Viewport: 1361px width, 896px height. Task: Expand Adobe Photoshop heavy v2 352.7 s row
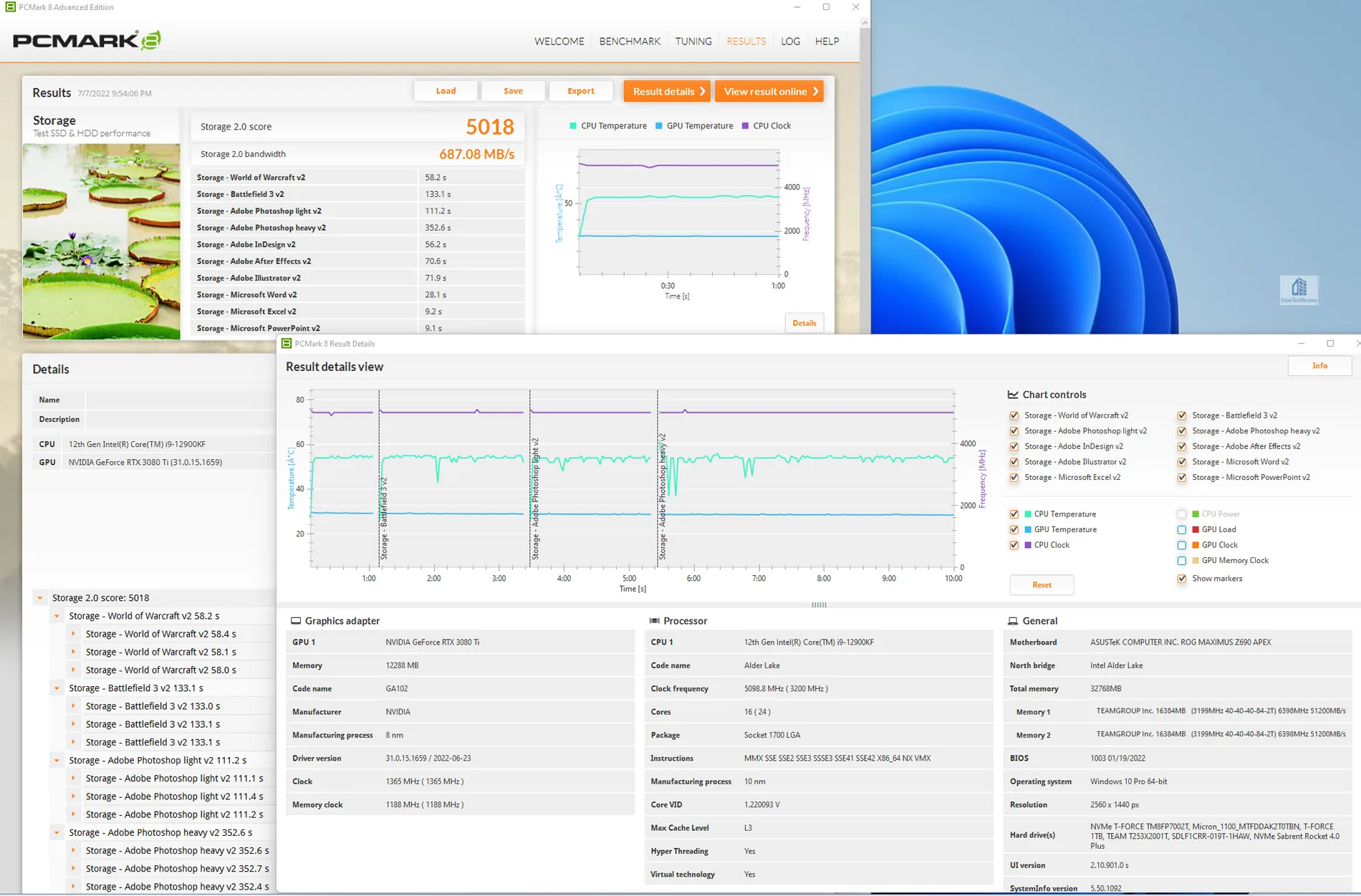point(73,869)
